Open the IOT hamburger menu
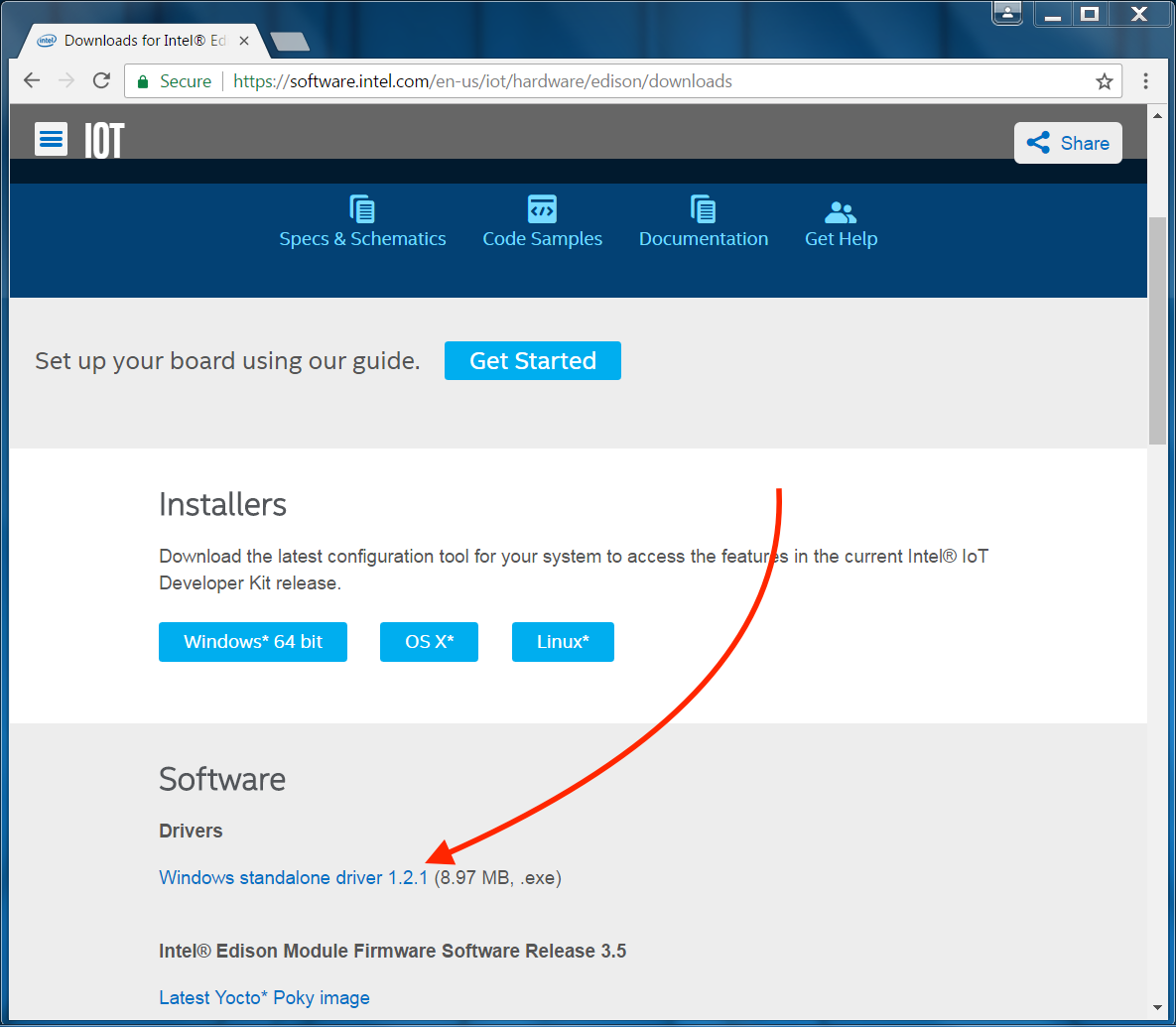 (x=51, y=140)
